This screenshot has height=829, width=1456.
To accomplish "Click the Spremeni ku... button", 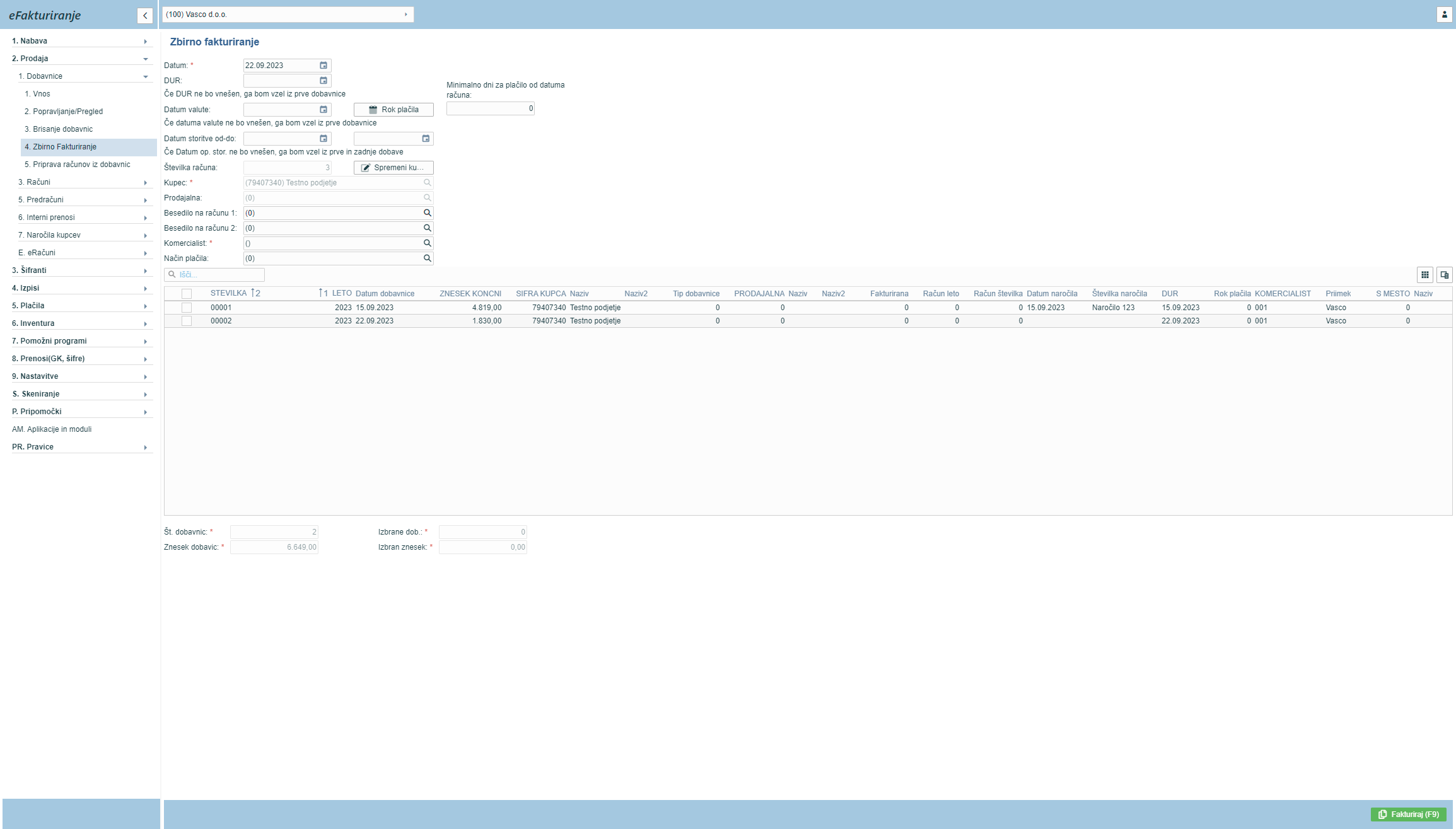I will pyautogui.click(x=393, y=168).
